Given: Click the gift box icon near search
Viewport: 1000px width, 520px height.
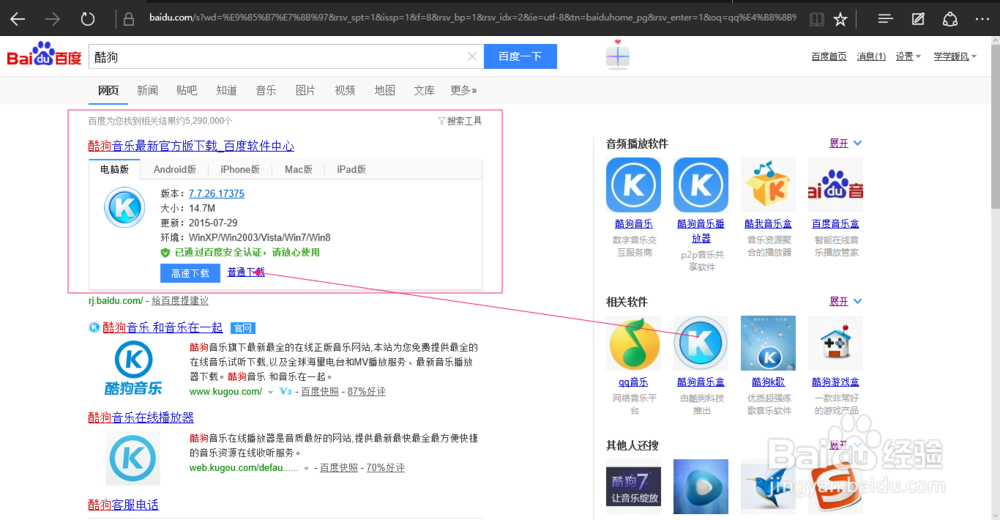Looking at the screenshot, I should 617,55.
